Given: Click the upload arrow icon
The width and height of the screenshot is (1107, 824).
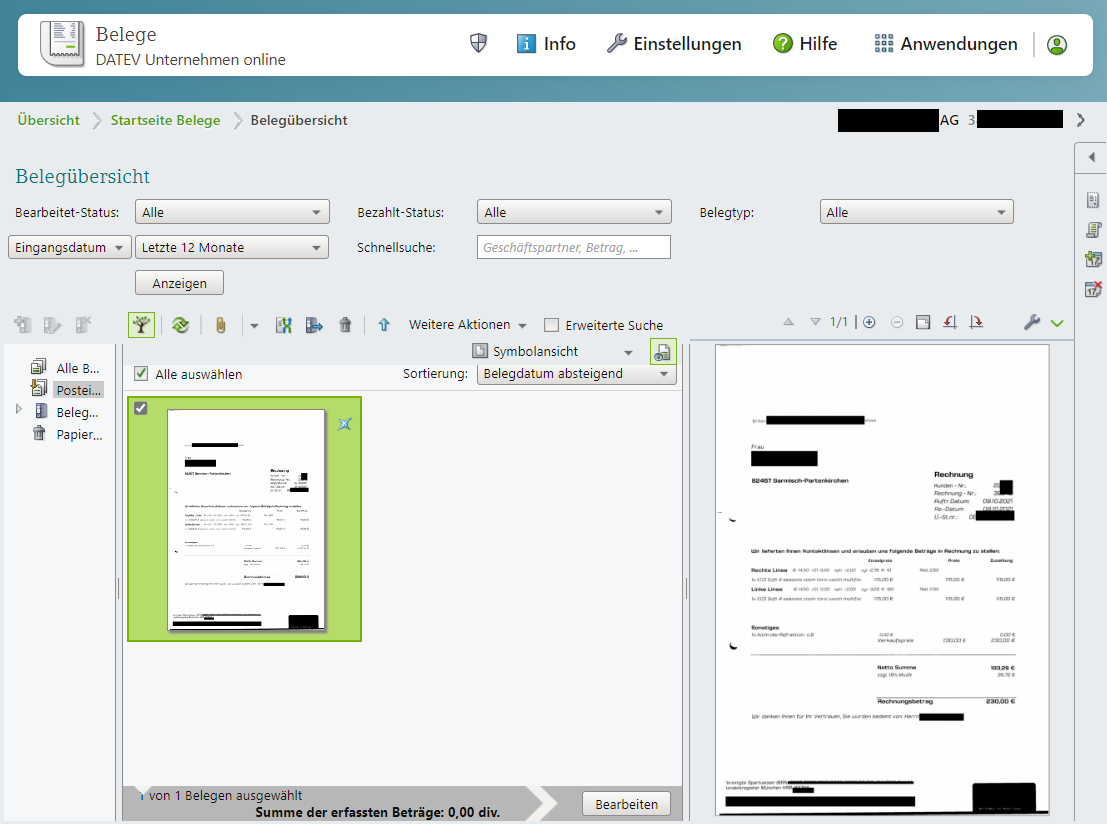Looking at the screenshot, I should (x=384, y=324).
